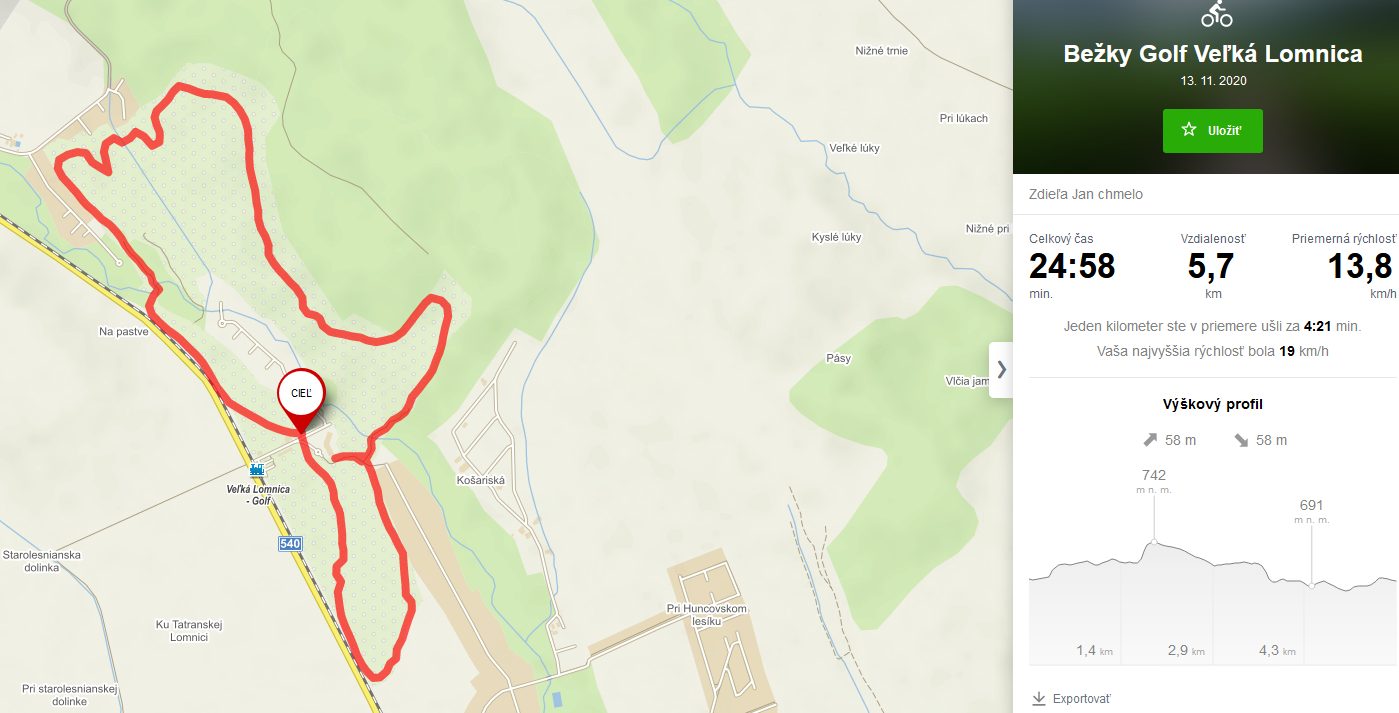Click the Pri Huncovskom lesíku map label

[x=707, y=614]
